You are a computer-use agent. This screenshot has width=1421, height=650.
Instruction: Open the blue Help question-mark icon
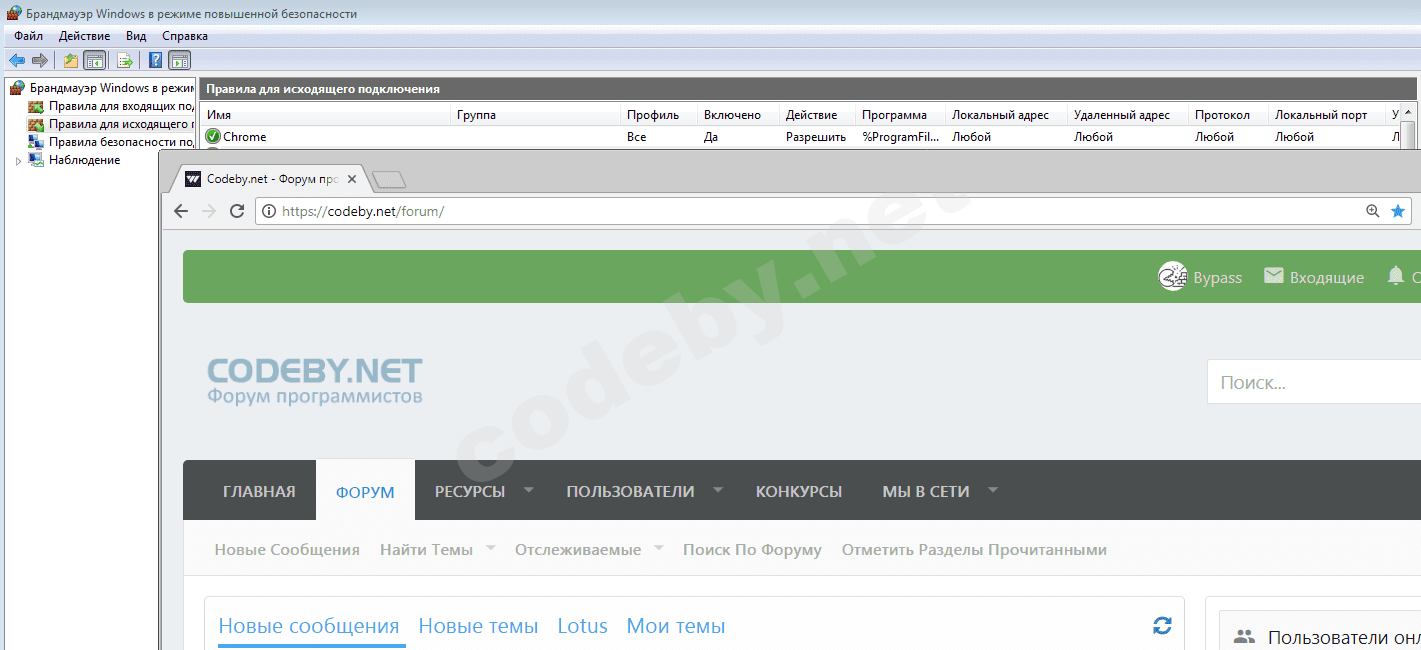(156, 60)
